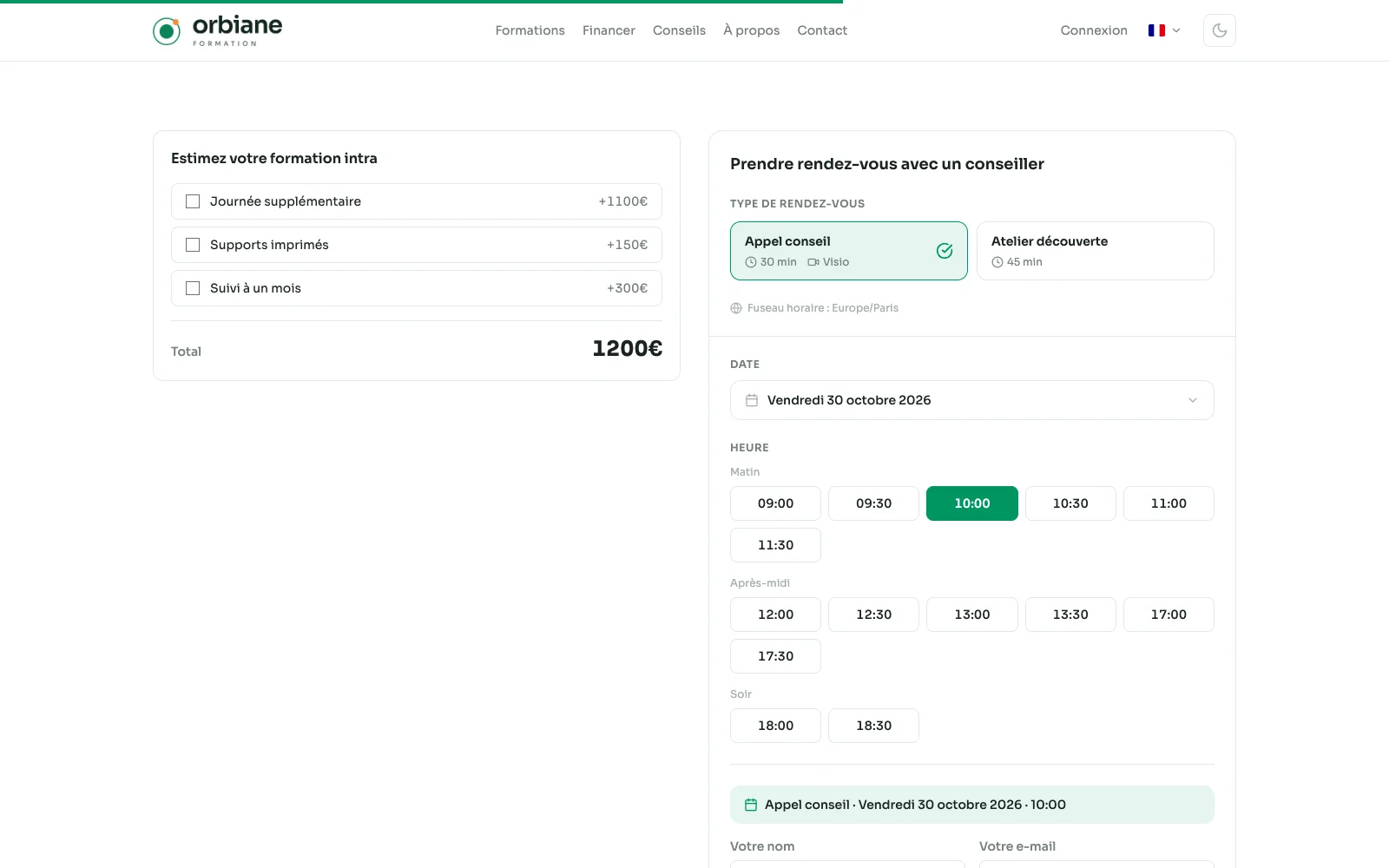Select the 18:30 evening slot
This screenshot has width=1389, height=868.
coord(873,726)
